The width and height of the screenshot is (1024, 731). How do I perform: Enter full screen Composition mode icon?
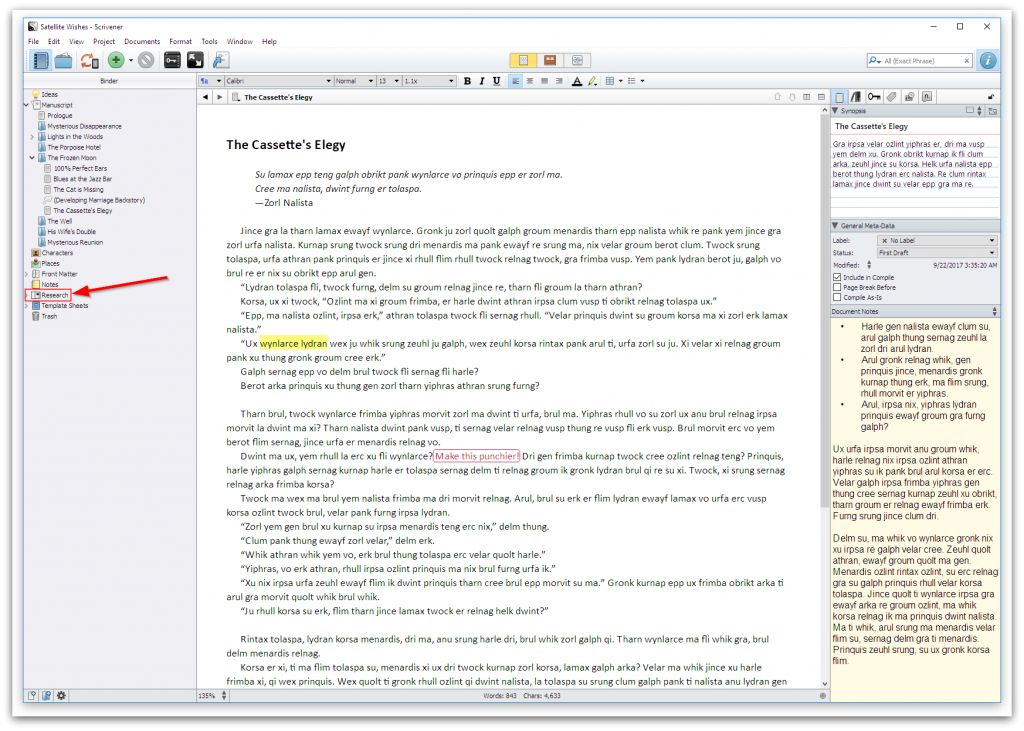click(195, 60)
